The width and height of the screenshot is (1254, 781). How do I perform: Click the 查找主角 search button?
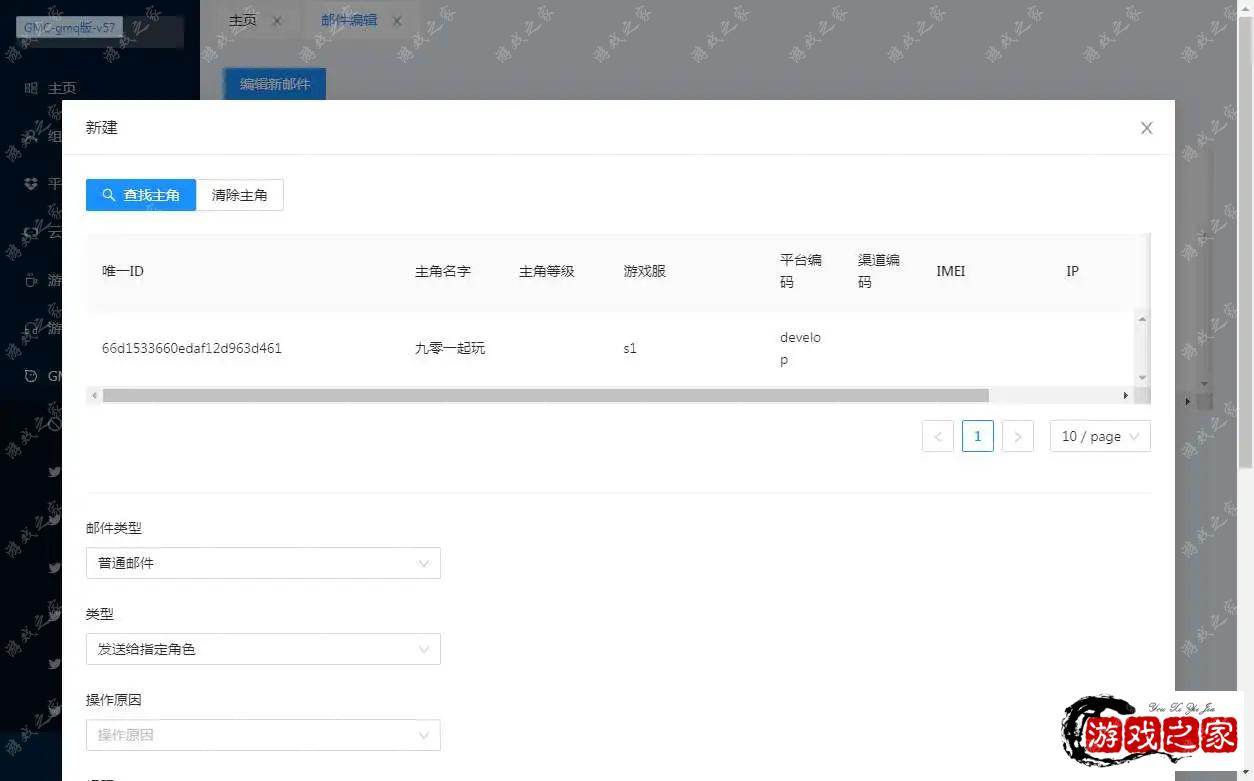coord(141,195)
